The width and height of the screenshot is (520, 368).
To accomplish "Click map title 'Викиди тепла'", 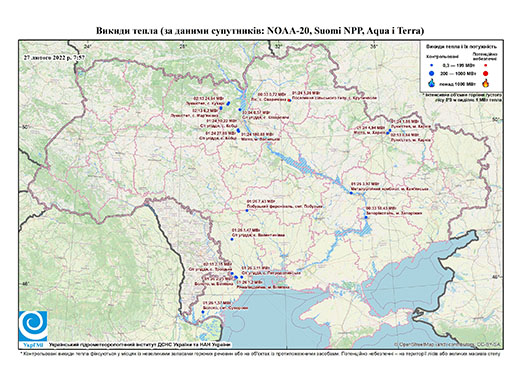I will click(x=260, y=31).
